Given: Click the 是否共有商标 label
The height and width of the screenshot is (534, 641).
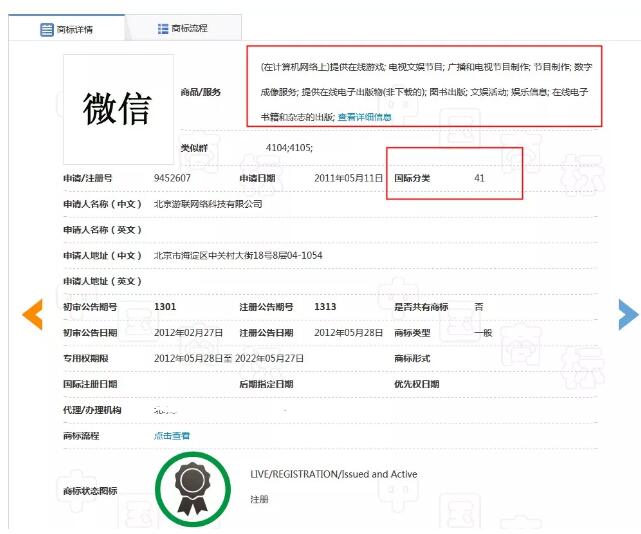Looking at the screenshot, I should [x=421, y=307].
